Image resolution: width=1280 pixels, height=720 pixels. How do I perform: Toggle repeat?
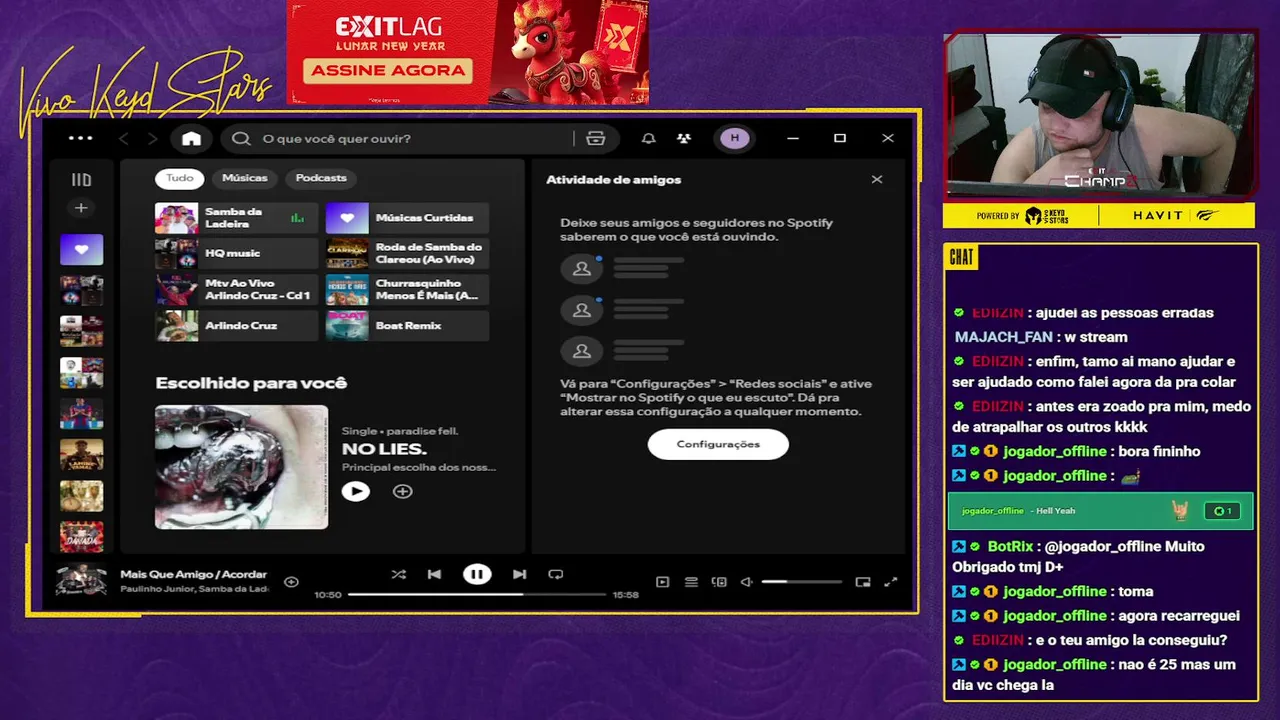pos(556,574)
